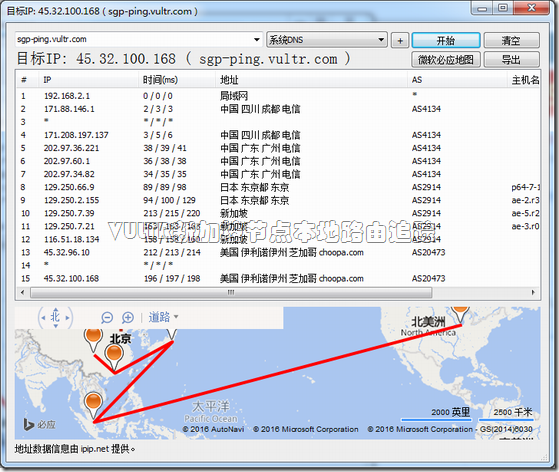The width and height of the screenshot is (559, 472).
Task: Minimize the traceroute window
Action: point(482,8)
